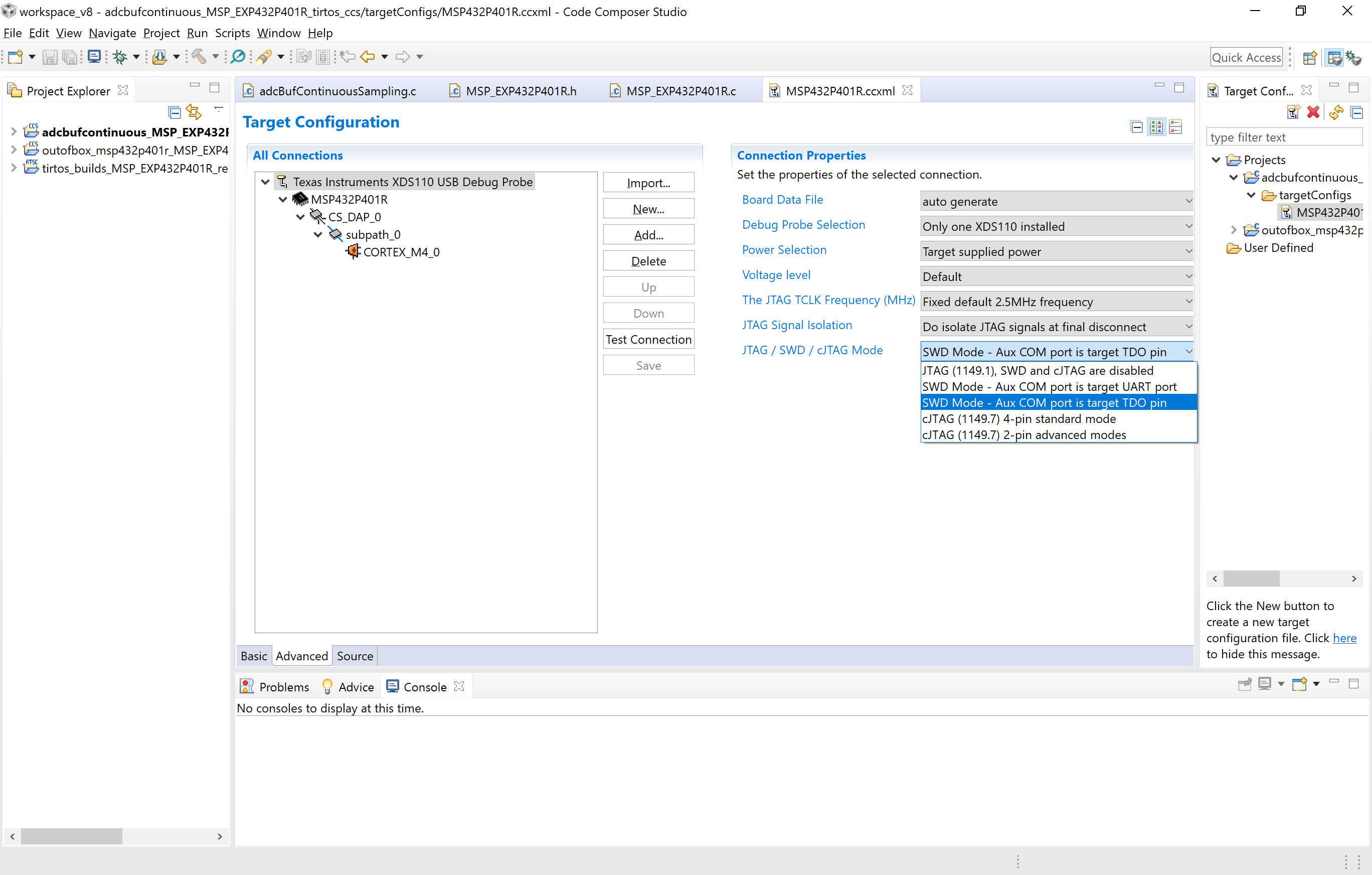The height and width of the screenshot is (875, 1372).
Task: Collapse all in Project Explorer
Action: pyautogui.click(x=175, y=112)
